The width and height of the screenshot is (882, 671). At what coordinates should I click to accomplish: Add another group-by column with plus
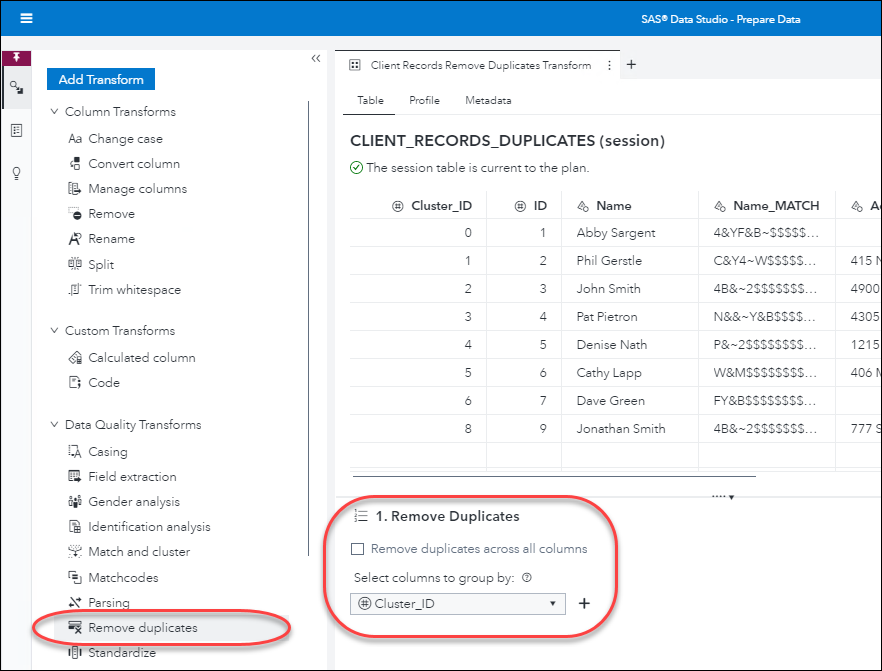click(585, 603)
